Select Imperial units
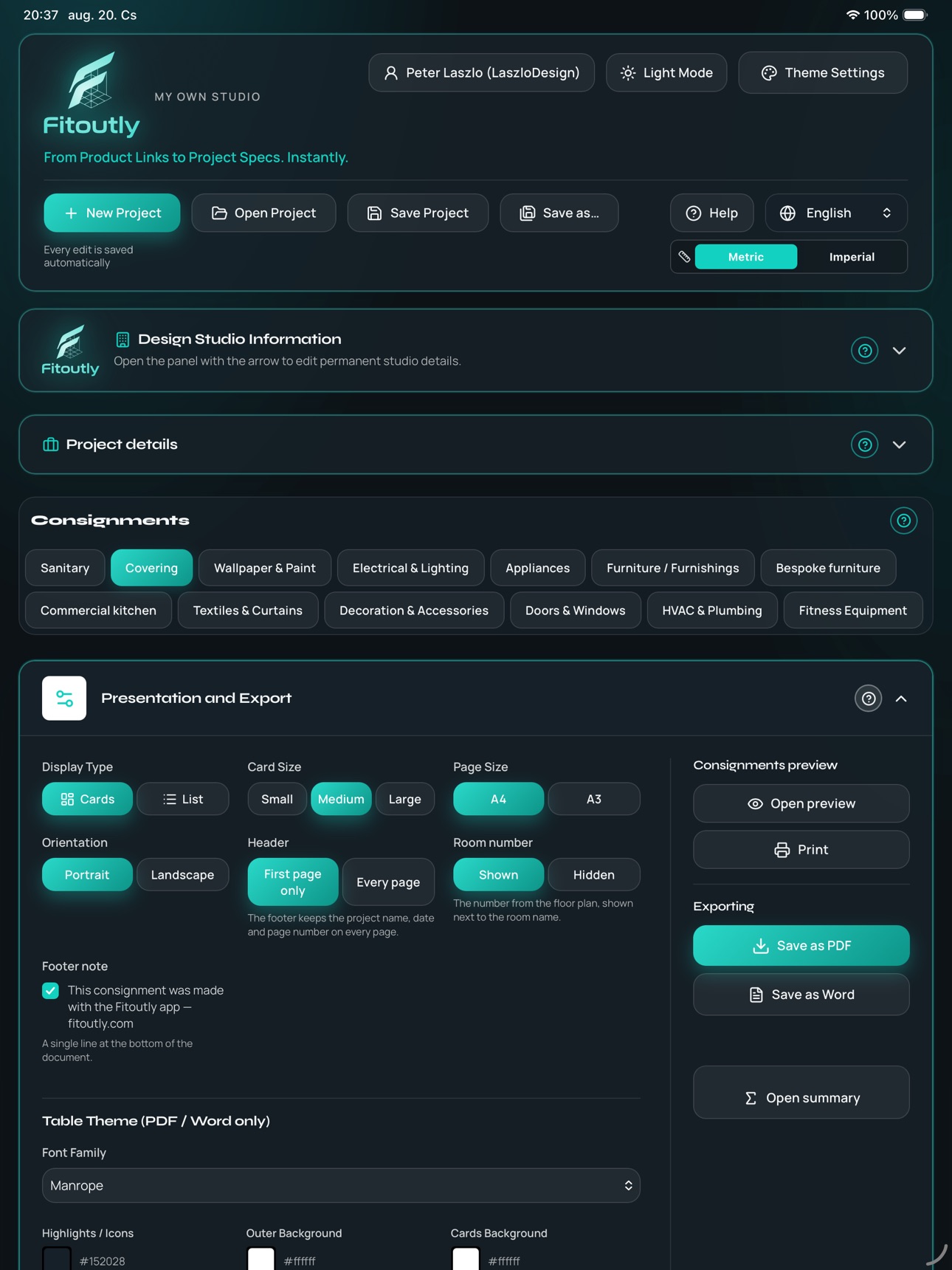 click(x=852, y=257)
